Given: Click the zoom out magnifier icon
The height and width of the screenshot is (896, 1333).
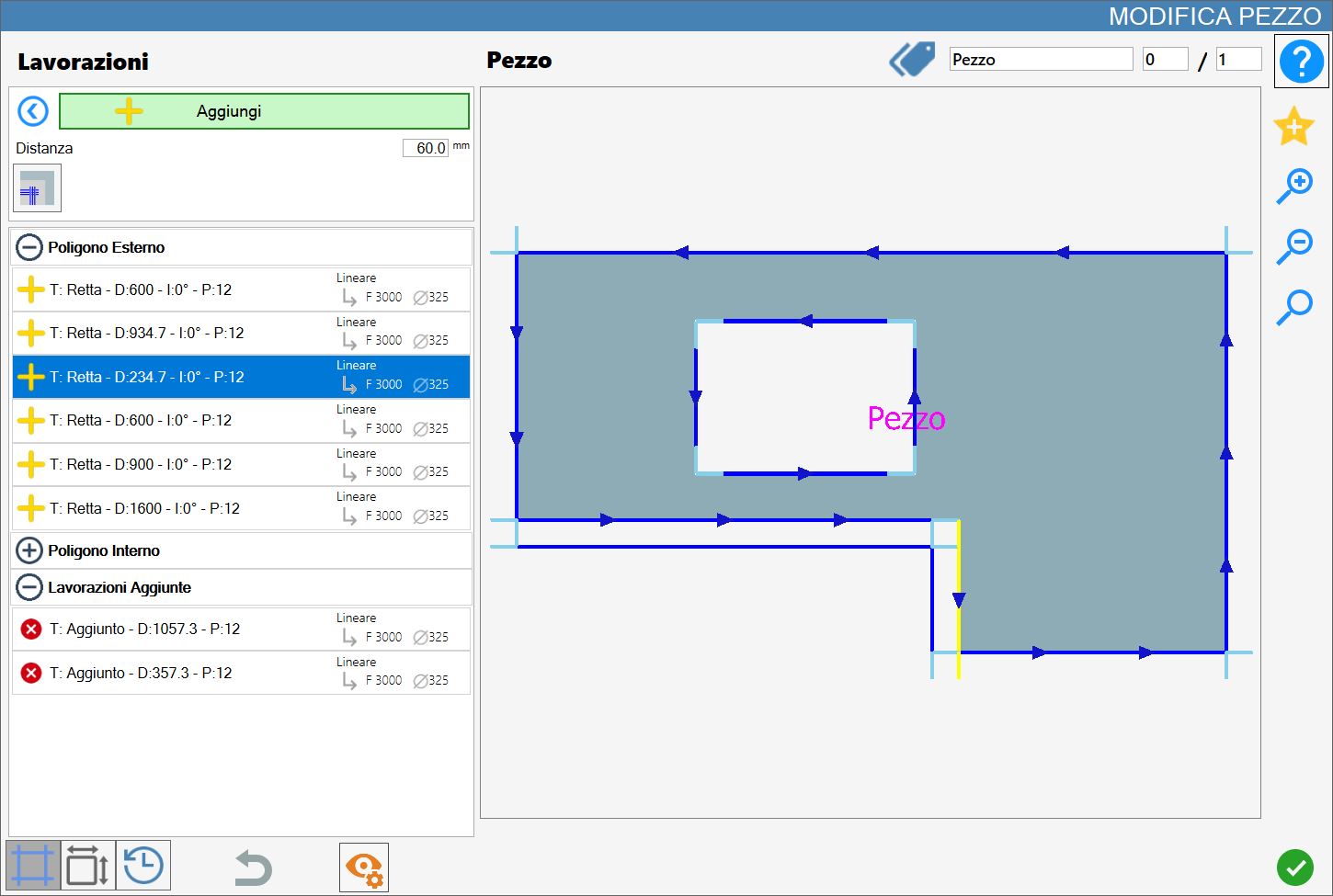Looking at the screenshot, I should (1294, 246).
